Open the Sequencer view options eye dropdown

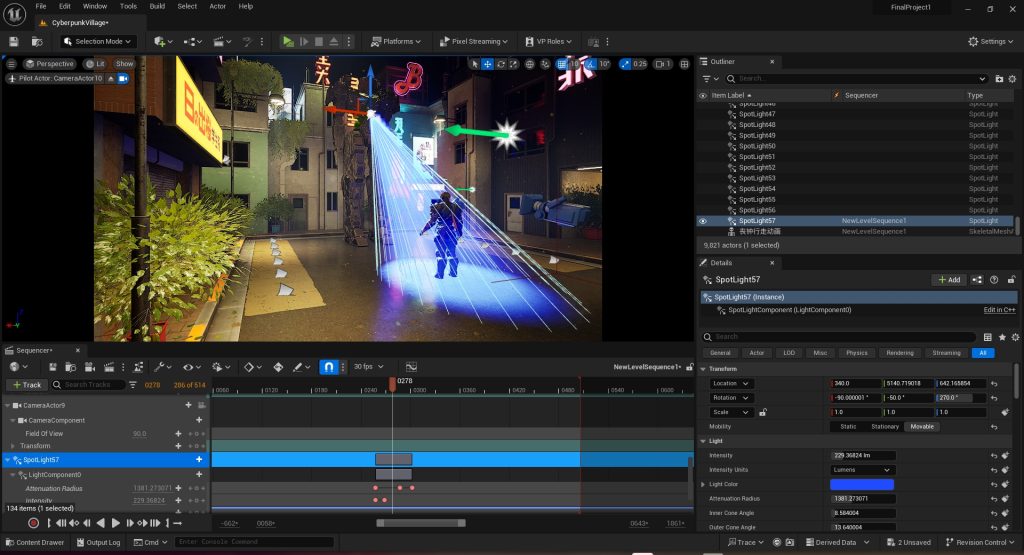click(191, 367)
